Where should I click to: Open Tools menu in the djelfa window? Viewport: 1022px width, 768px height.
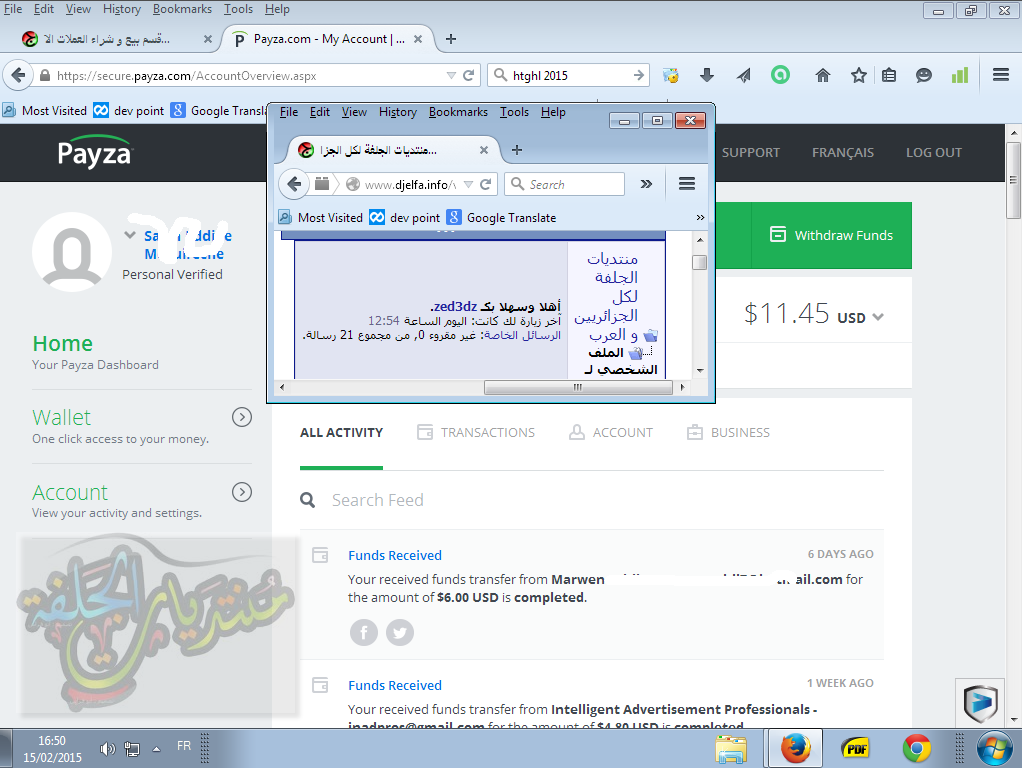[514, 112]
